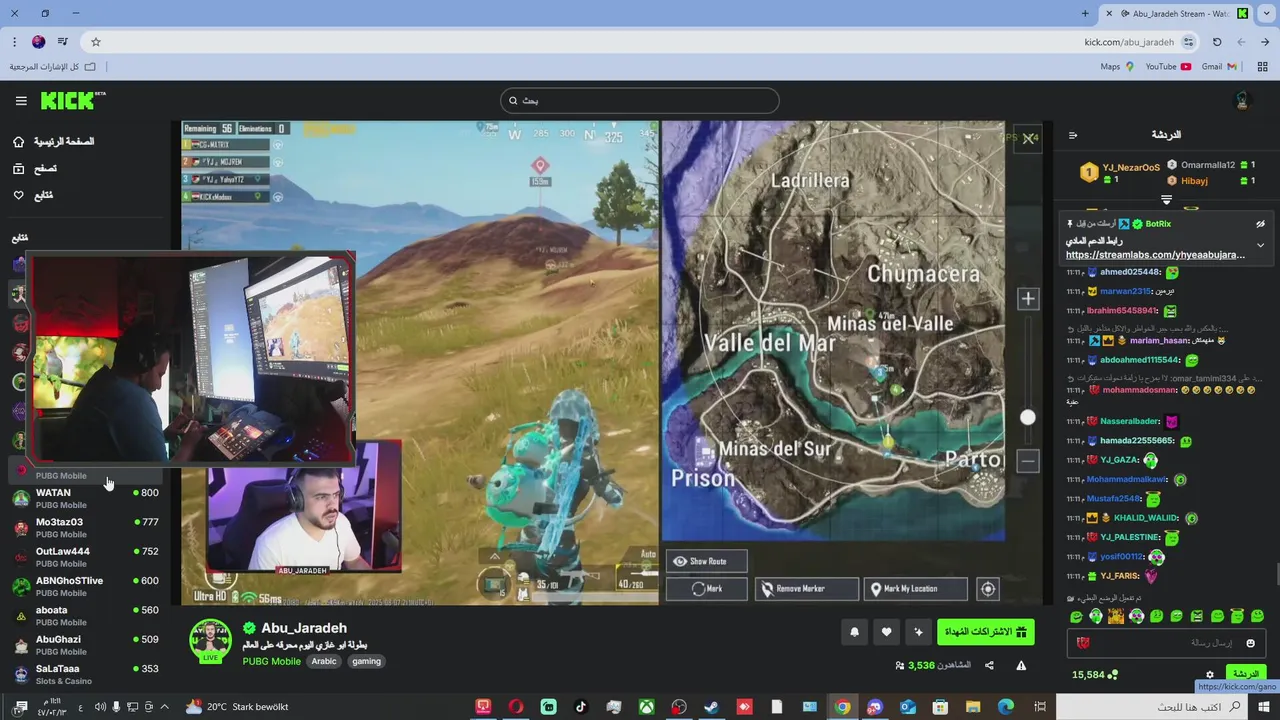Open Mo3taz03 channel in sidebar
This screenshot has width=1280, height=720.
pyautogui.click(x=86, y=527)
